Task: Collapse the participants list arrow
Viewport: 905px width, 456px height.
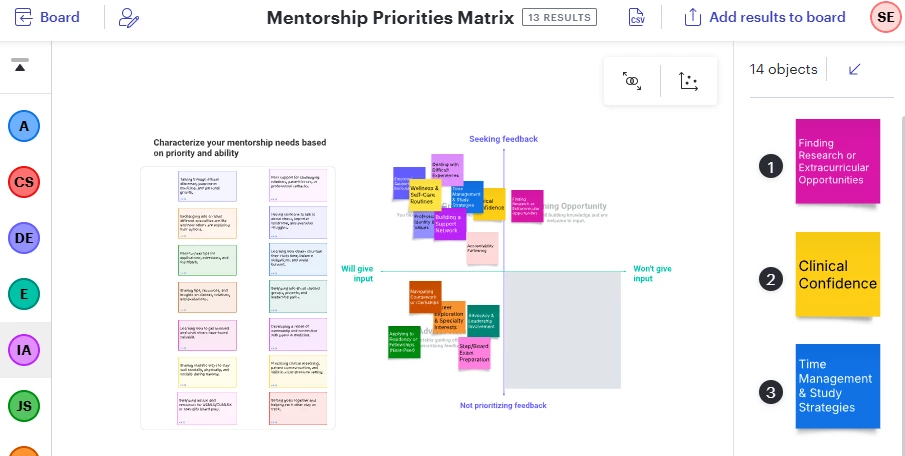Action: coord(20,65)
